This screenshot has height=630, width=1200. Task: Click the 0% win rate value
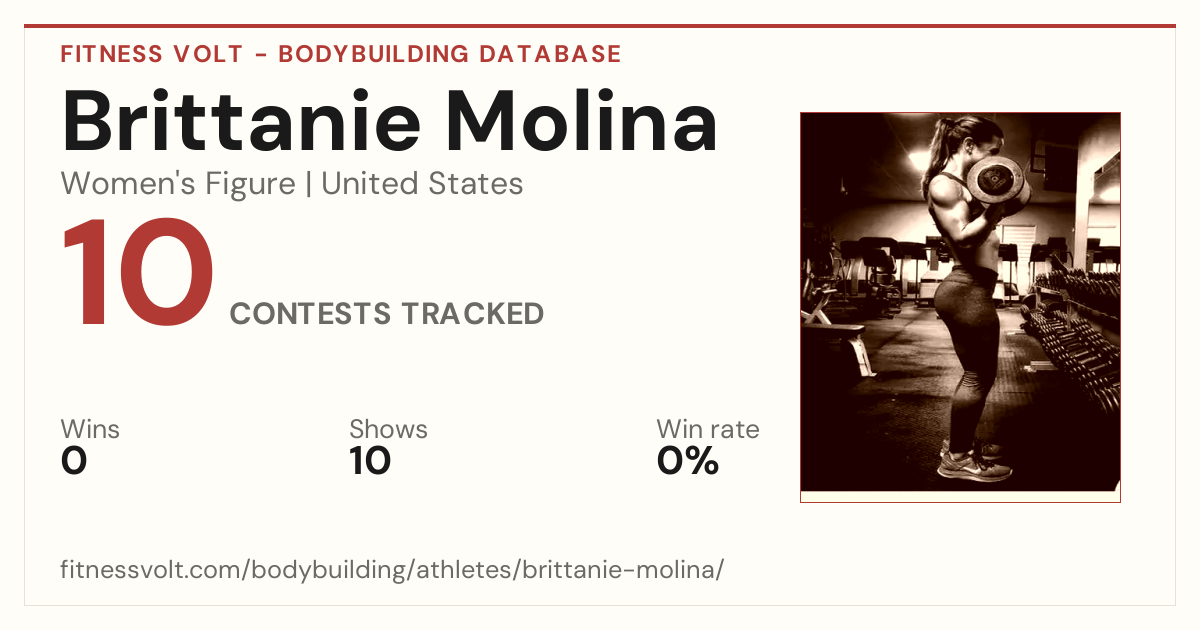[688, 461]
